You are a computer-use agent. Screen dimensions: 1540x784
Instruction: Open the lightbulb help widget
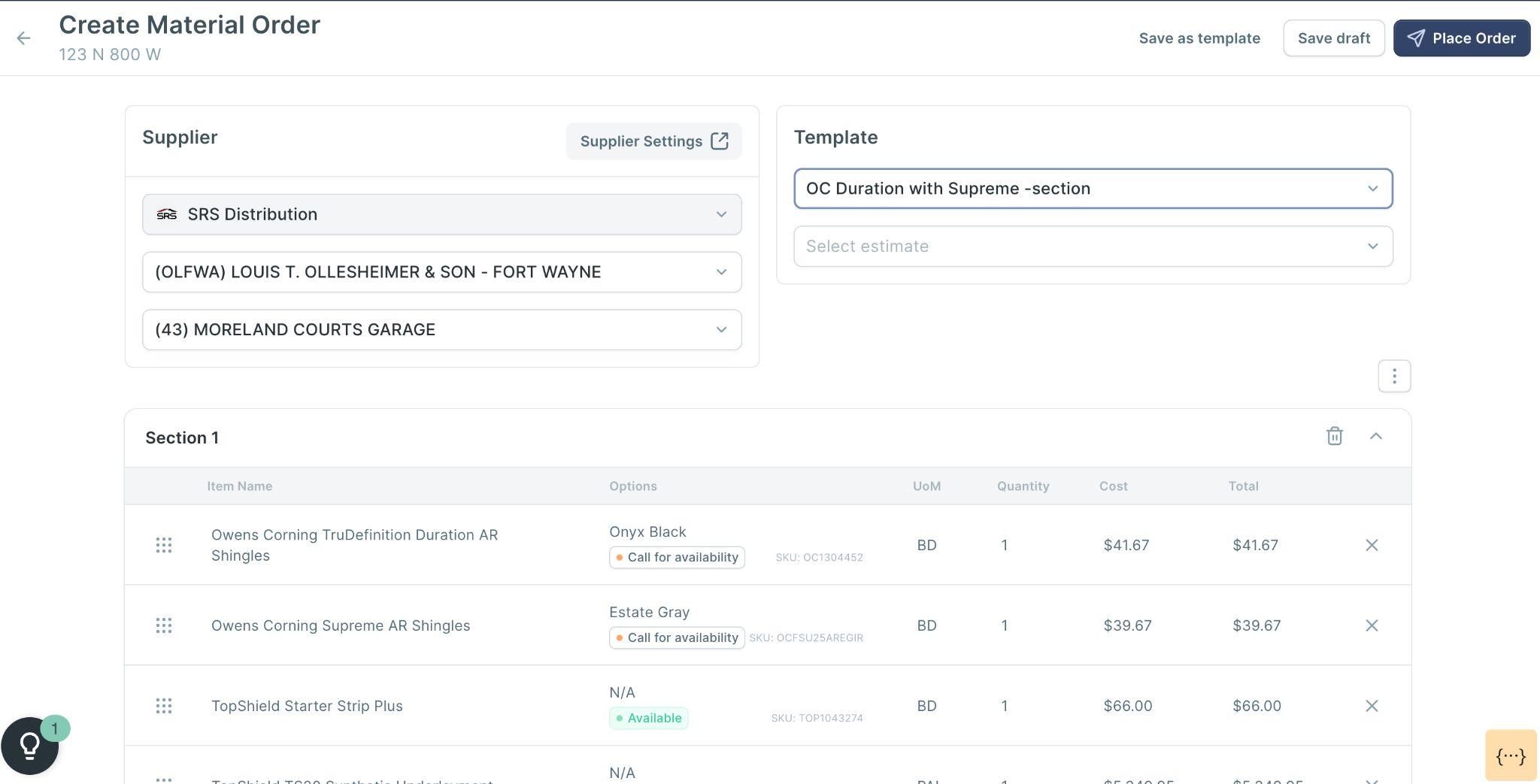[x=30, y=745]
